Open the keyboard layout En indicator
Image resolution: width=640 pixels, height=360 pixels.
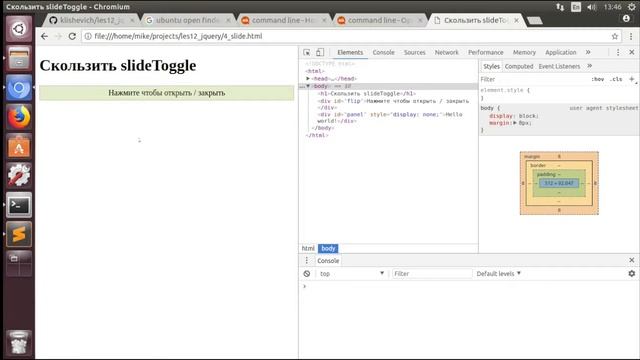[x=576, y=7]
